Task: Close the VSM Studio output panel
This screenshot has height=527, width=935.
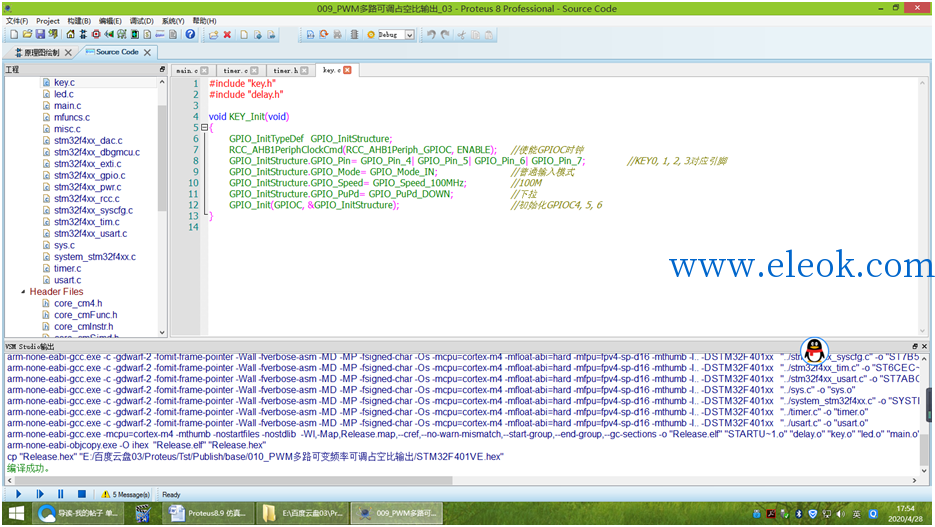Action: point(924,346)
